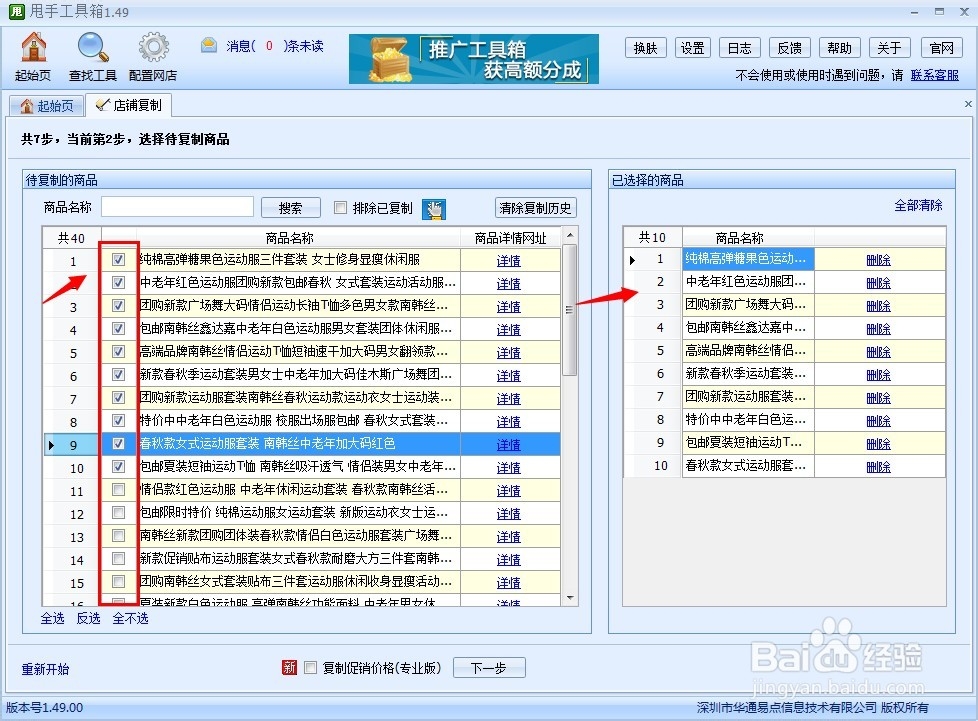The image size is (978, 721).
Task: Check the box for 包邮限时特价 row
Action: [x=119, y=513]
